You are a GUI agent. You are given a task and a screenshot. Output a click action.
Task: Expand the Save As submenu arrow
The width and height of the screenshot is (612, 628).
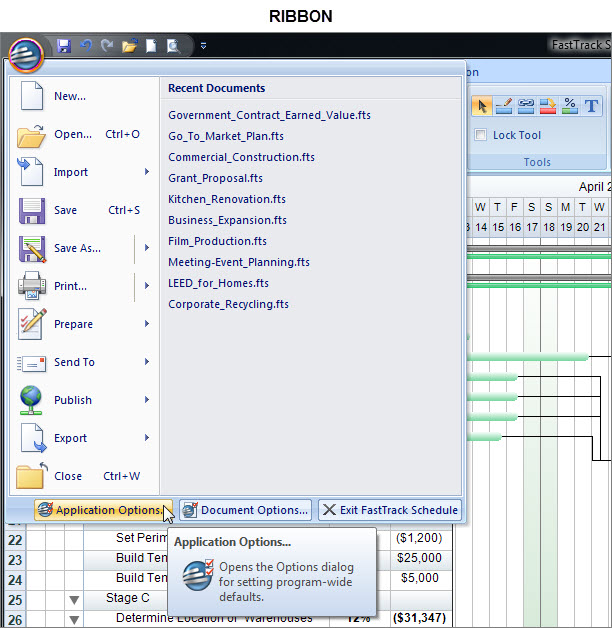147,248
